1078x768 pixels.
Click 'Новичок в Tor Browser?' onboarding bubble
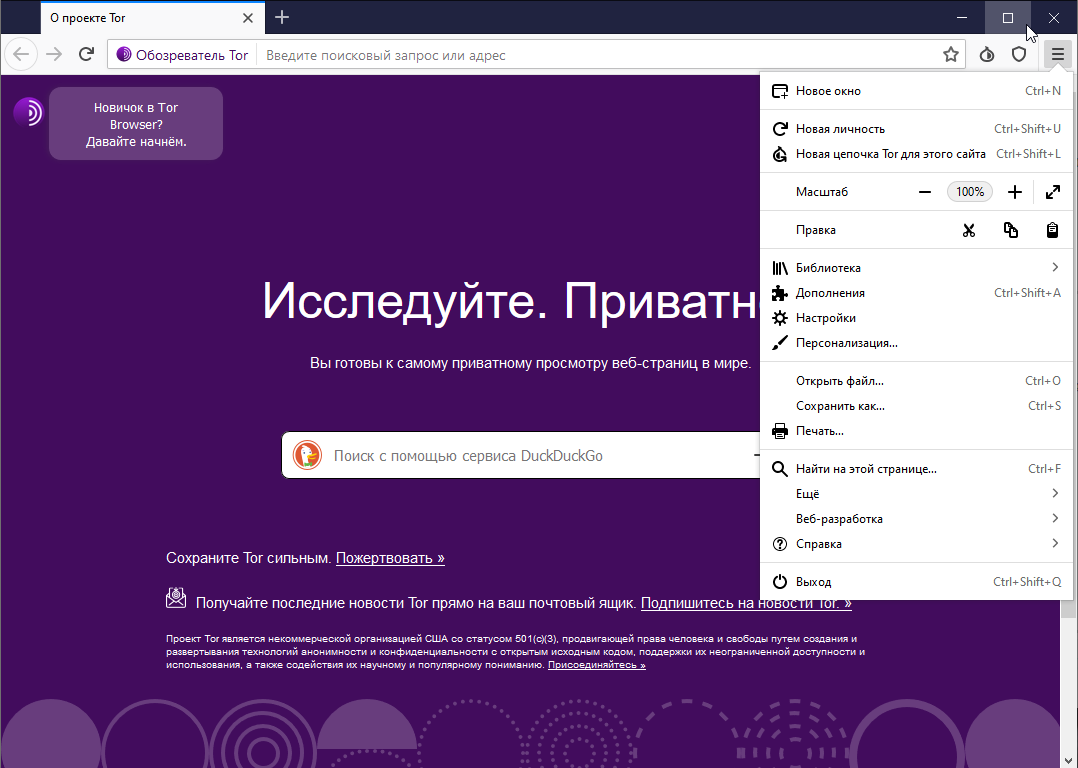[x=136, y=124]
